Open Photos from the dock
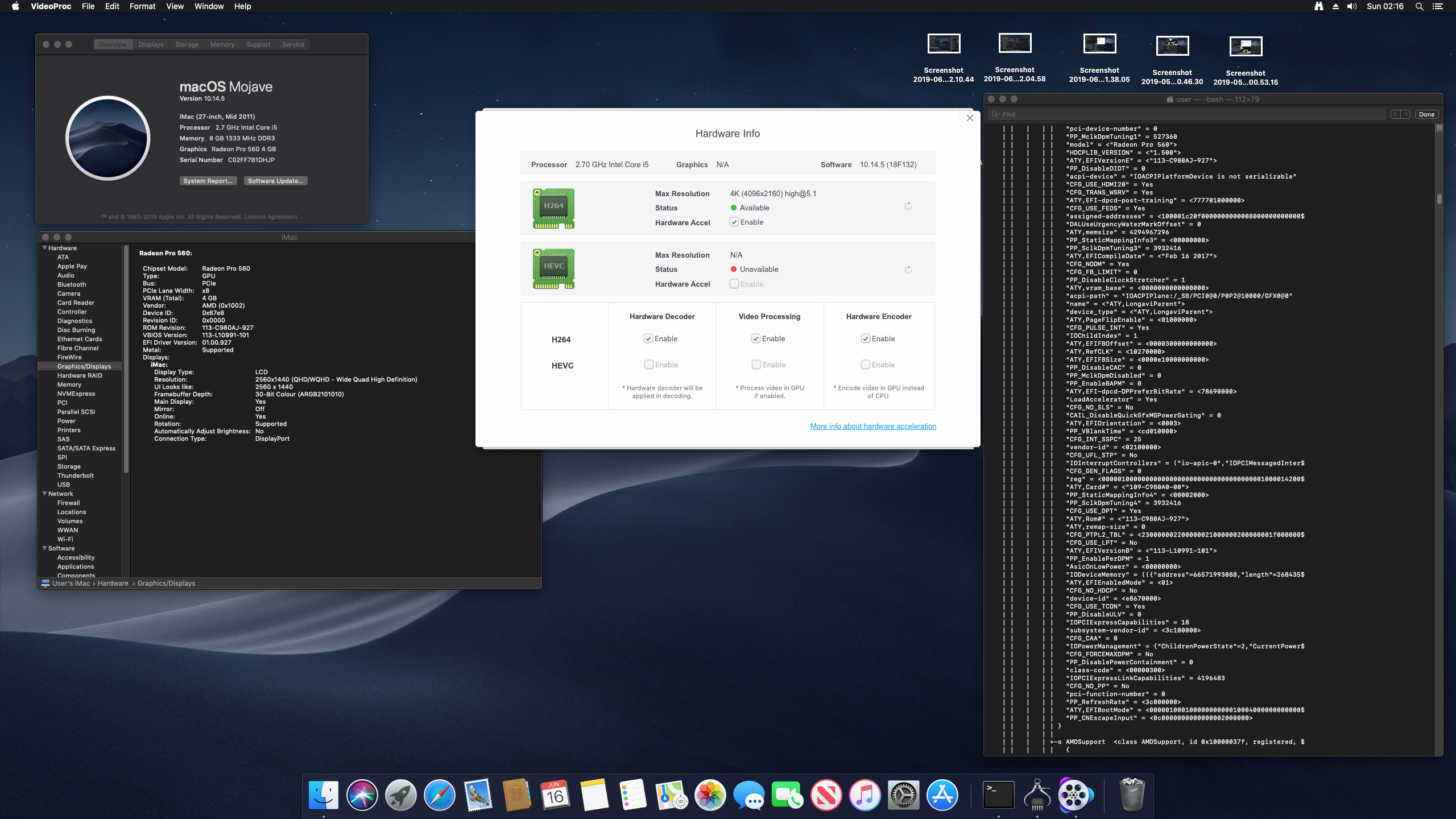The width and height of the screenshot is (1456, 819). click(x=710, y=795)
